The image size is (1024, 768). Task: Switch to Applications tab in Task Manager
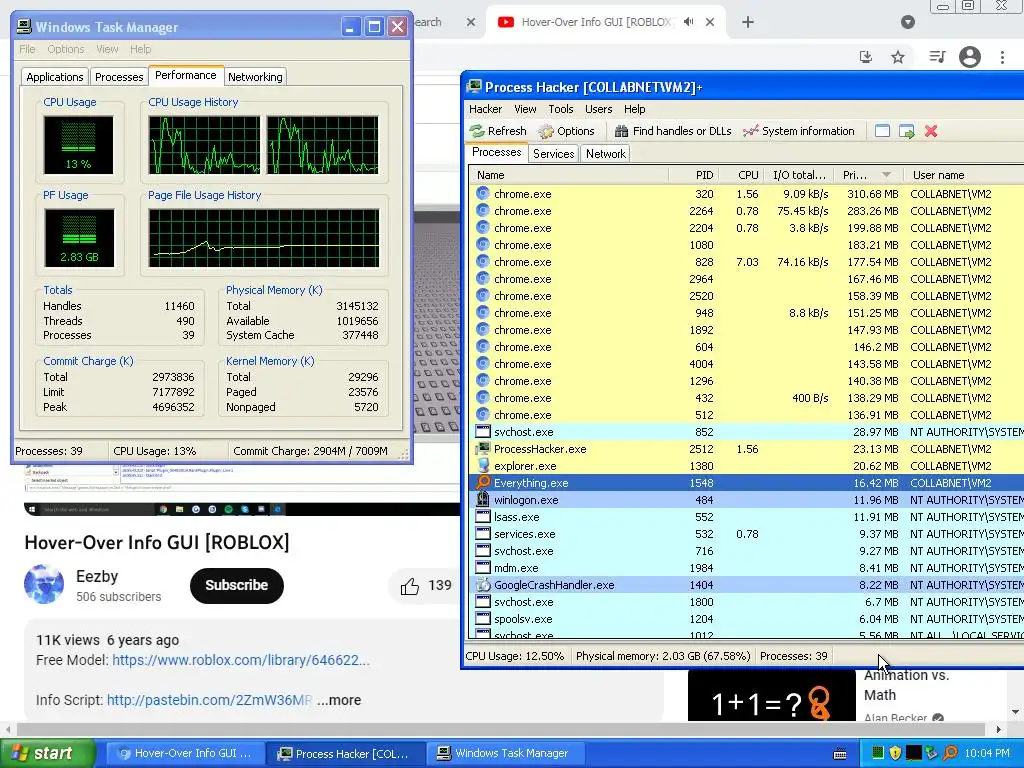click(55, 77)
